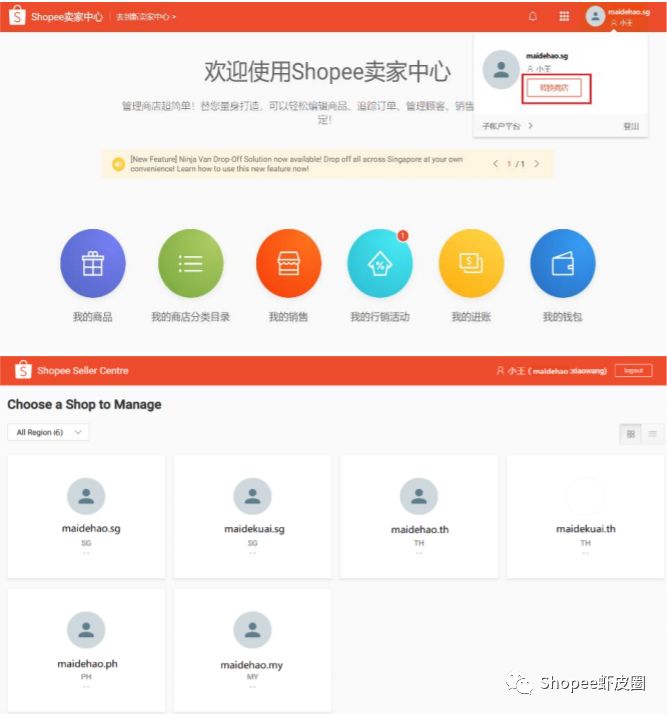Viewport: 667px width, 714px height.
Task: Switch to grid view of shops
Action: pos(631,434)
